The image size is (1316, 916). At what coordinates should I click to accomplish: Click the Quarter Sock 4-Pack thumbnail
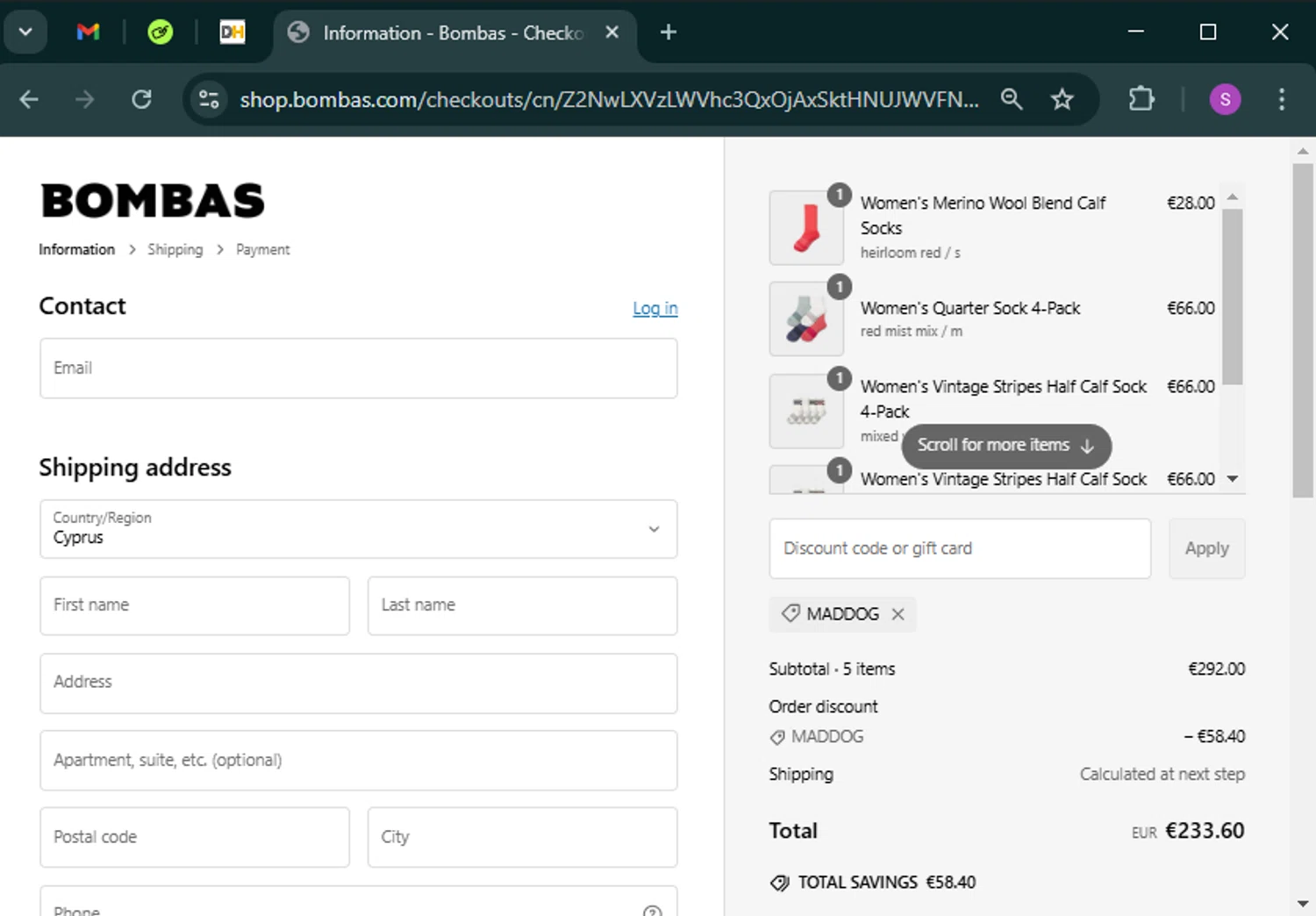pyautogui.click(x=806, y=318)
